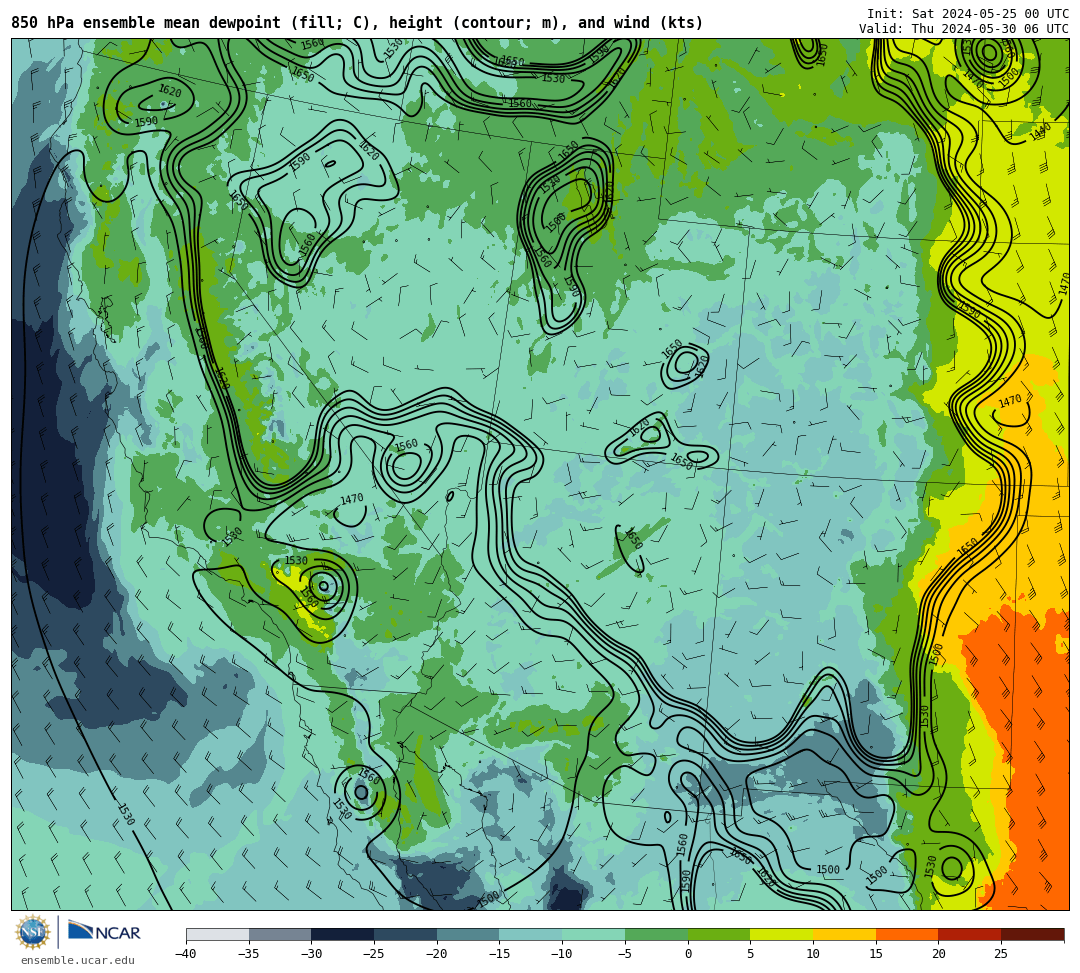1080x973 pixels.
Task: Pick the orange 15 to 20 colorbar segment
Action: [x=907, y=934]
